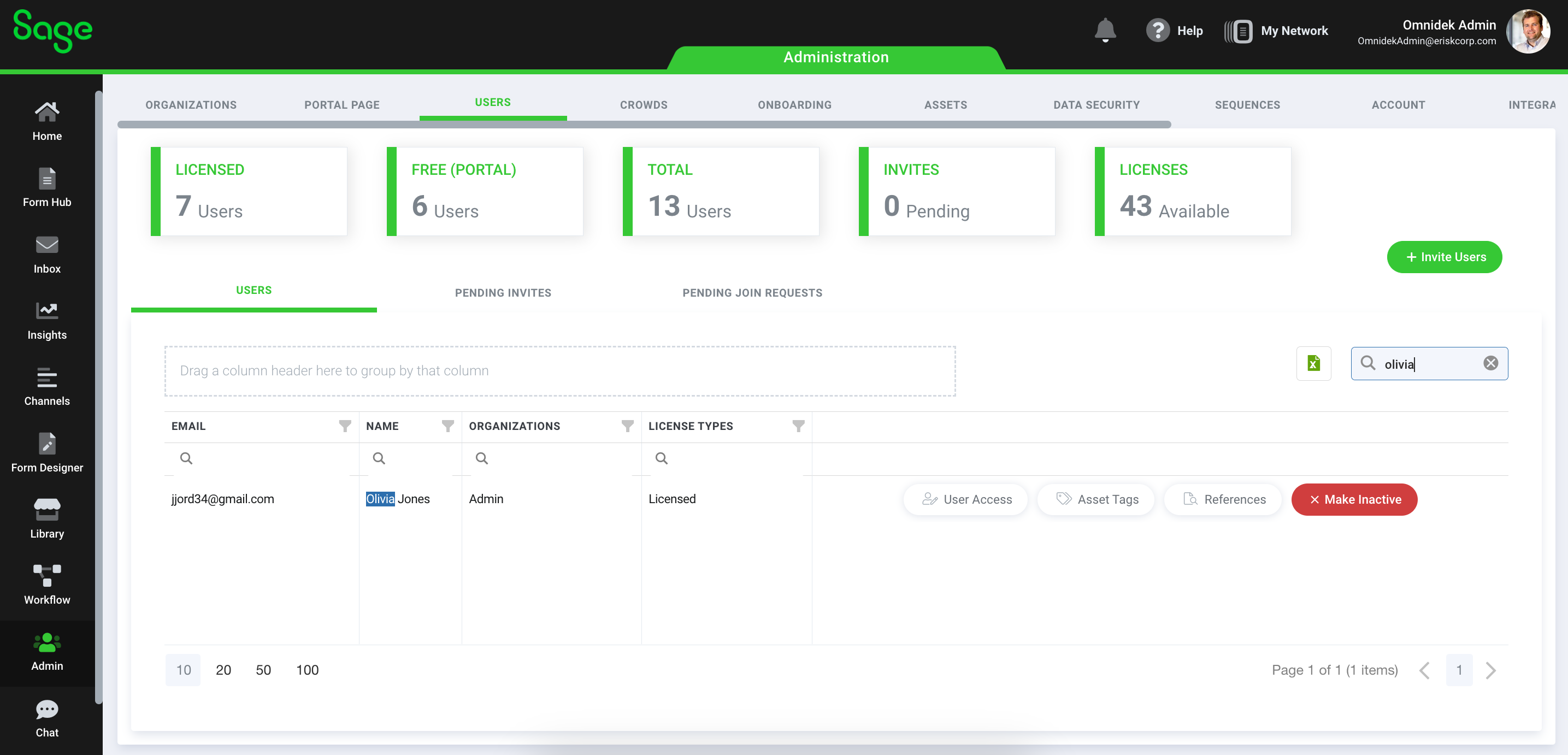Make Olivia Jones inactive

1354,499
